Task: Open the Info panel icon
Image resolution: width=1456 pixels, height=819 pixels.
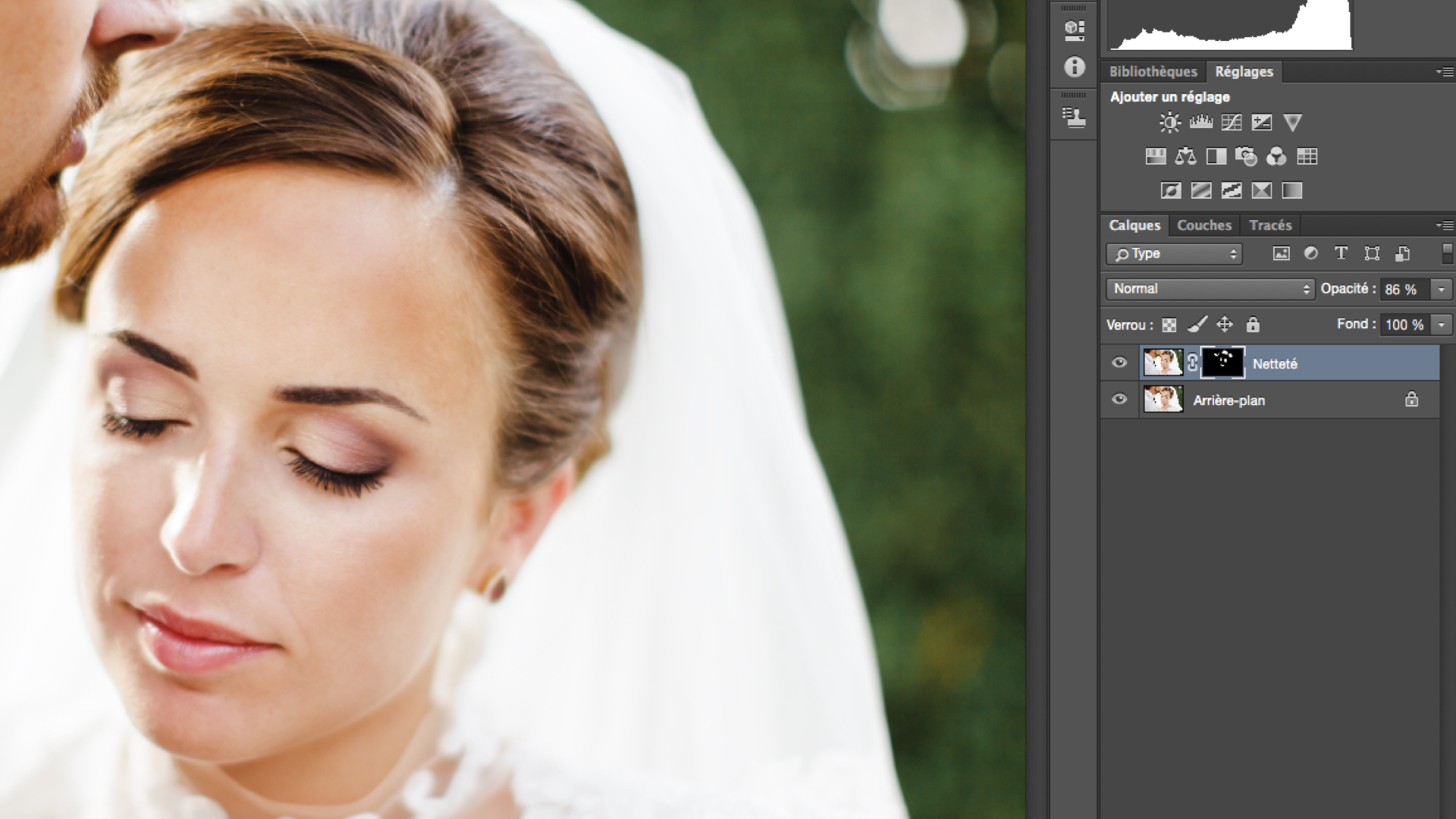Action: click(x=1074, y=67)
